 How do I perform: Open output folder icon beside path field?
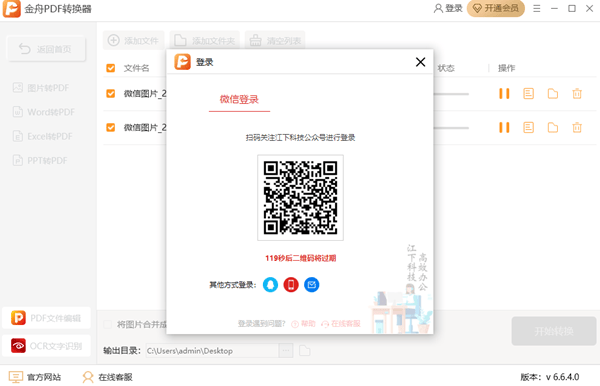[305, 351]
